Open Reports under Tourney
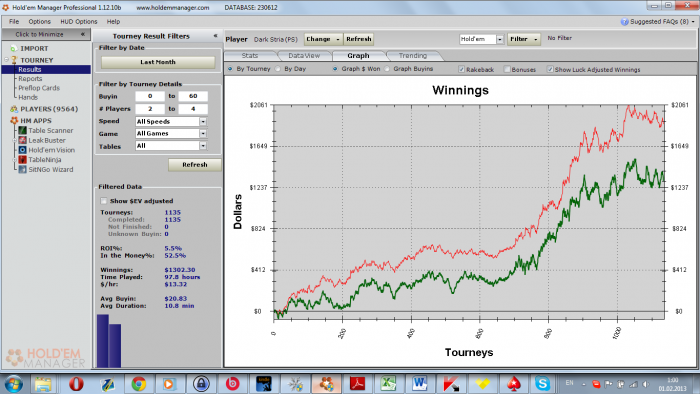This screenshot has height=394, width=700. tap(30, 79)
